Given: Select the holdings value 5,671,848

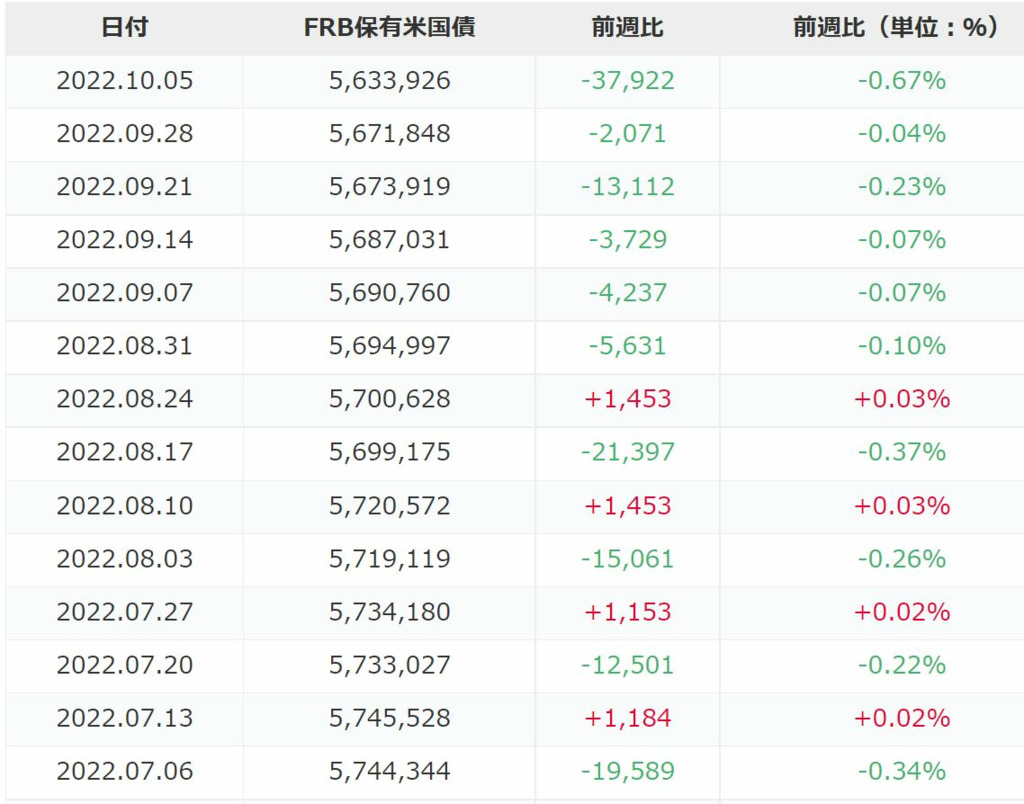Looking at the screenshot, I should [389, 133].
